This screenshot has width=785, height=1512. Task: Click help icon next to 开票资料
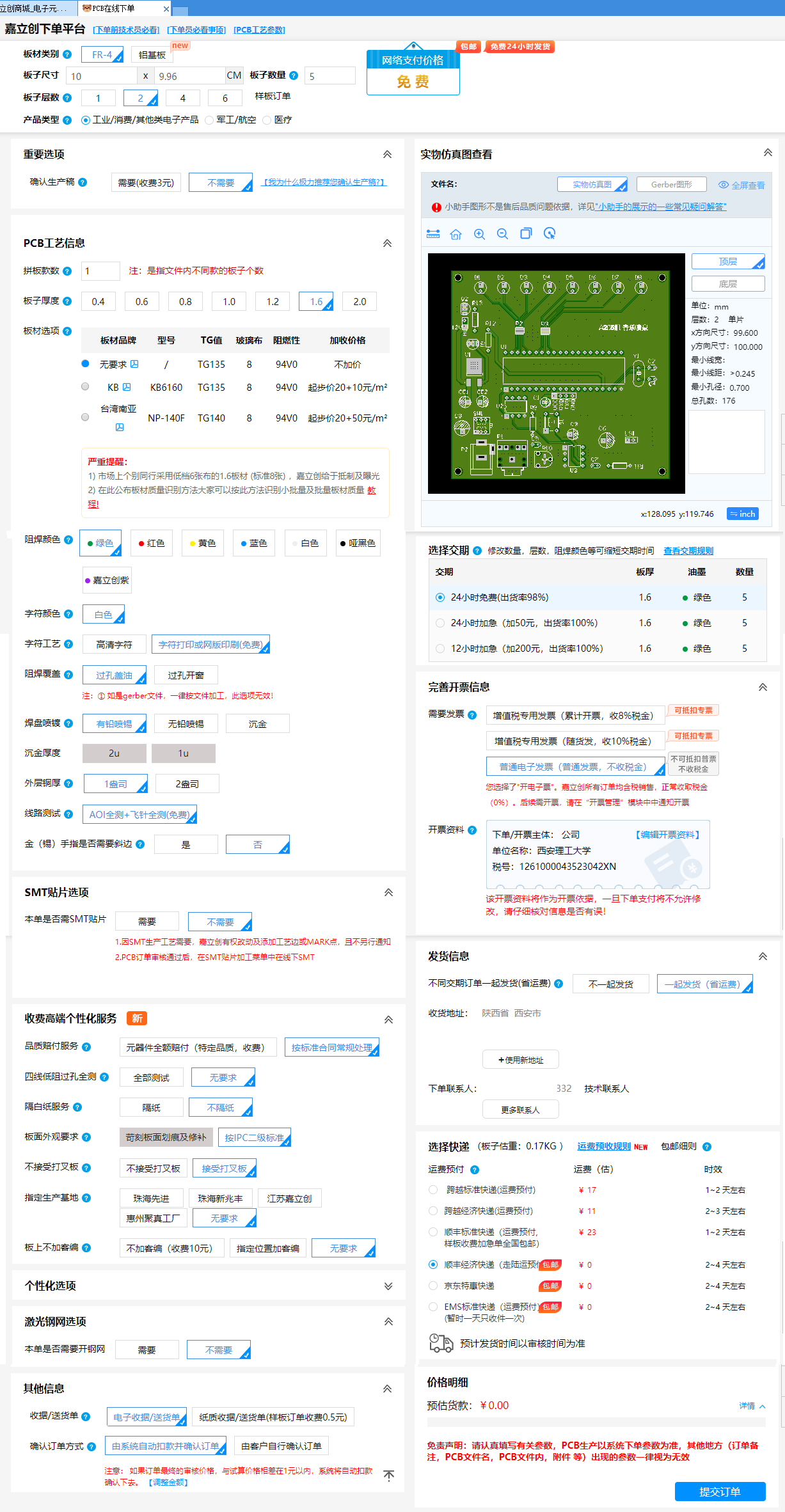(472, 830)
